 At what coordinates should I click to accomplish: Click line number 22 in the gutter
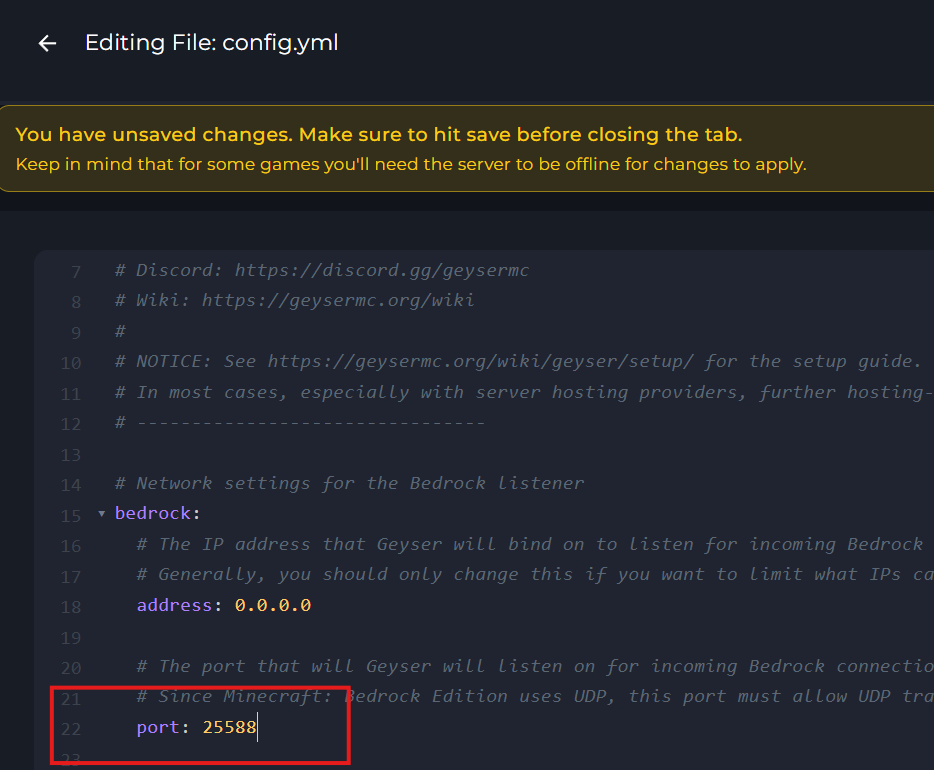[70, 729]
